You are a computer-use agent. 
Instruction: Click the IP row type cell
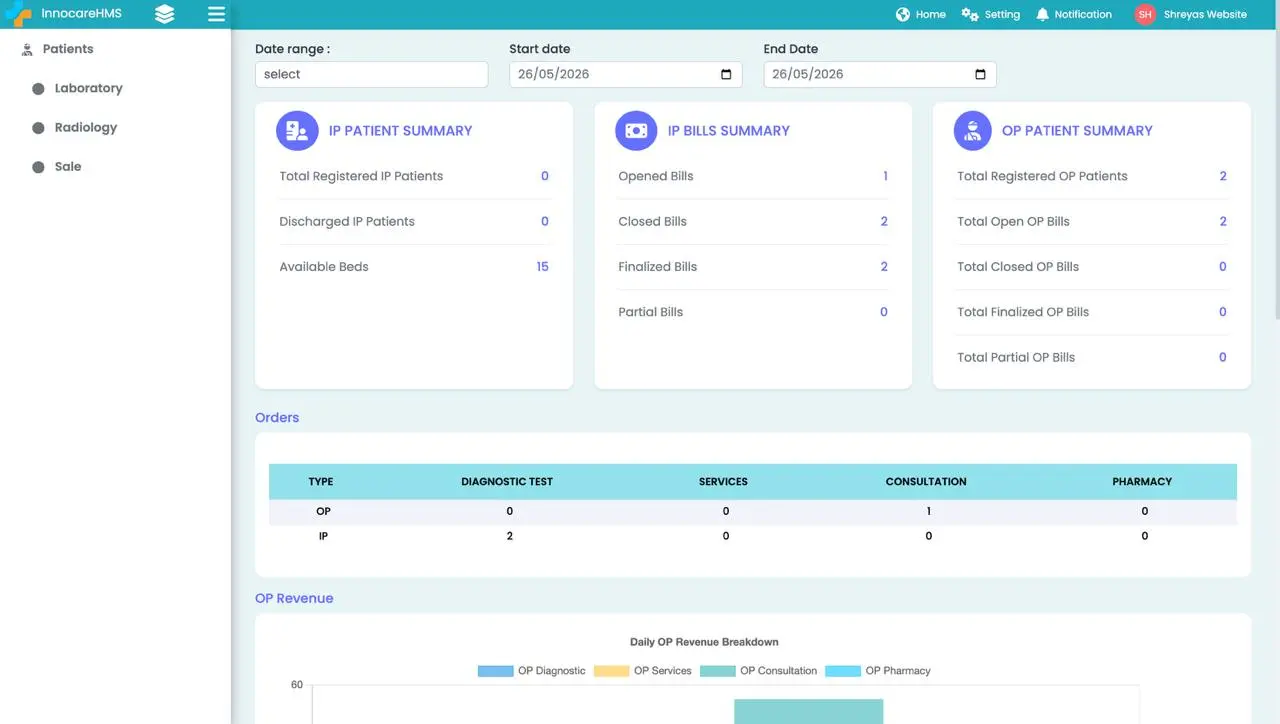coord(323,536)
